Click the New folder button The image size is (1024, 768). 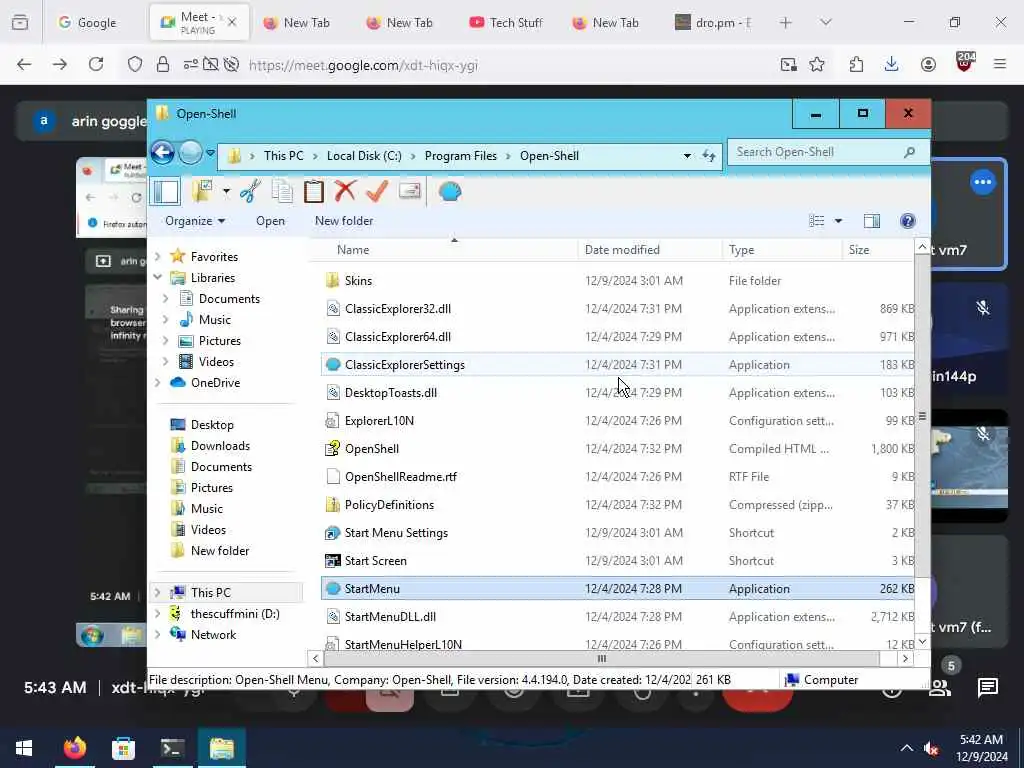click(344, 221)
